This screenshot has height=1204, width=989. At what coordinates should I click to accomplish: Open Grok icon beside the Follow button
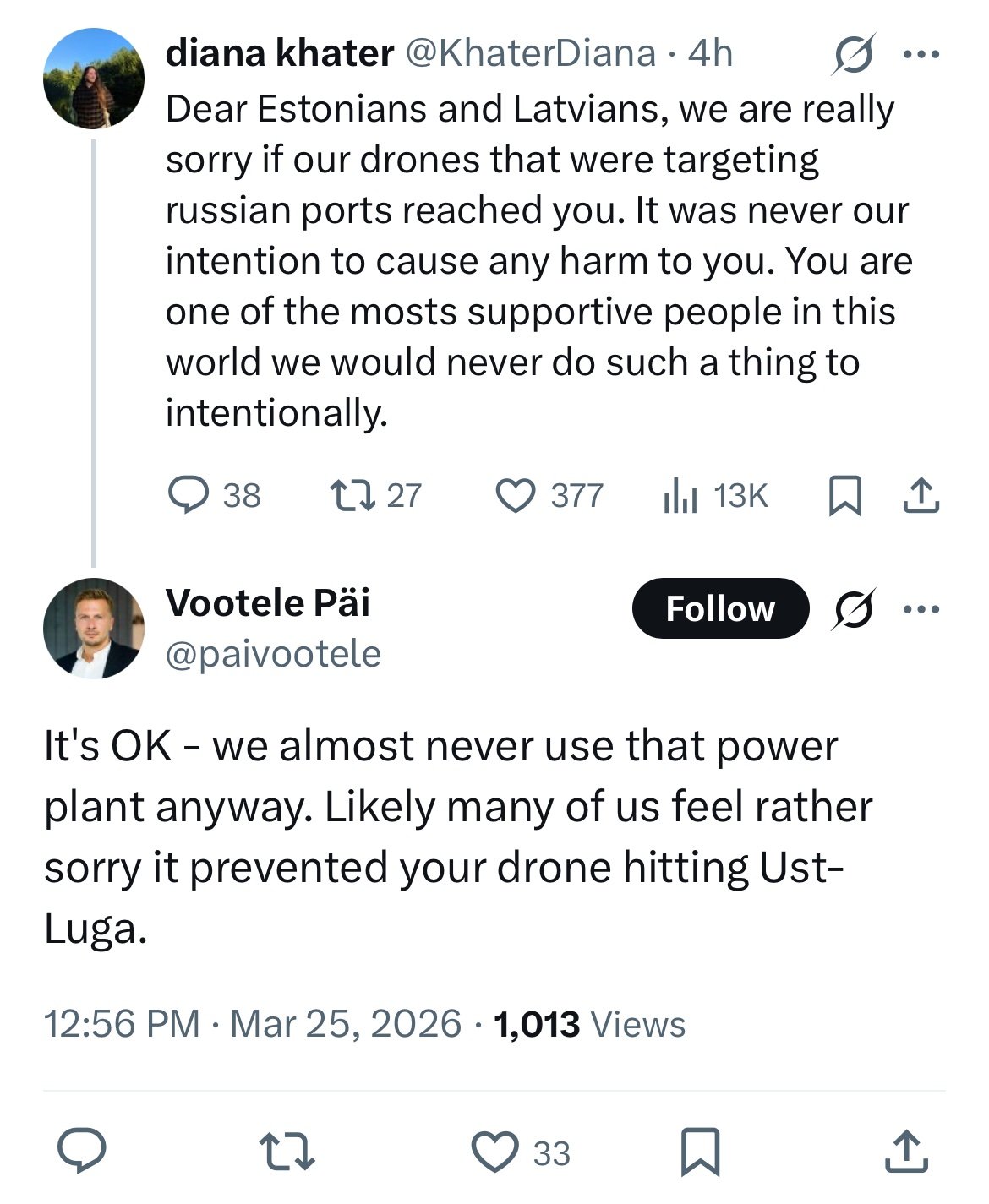[x=853, y=608]
